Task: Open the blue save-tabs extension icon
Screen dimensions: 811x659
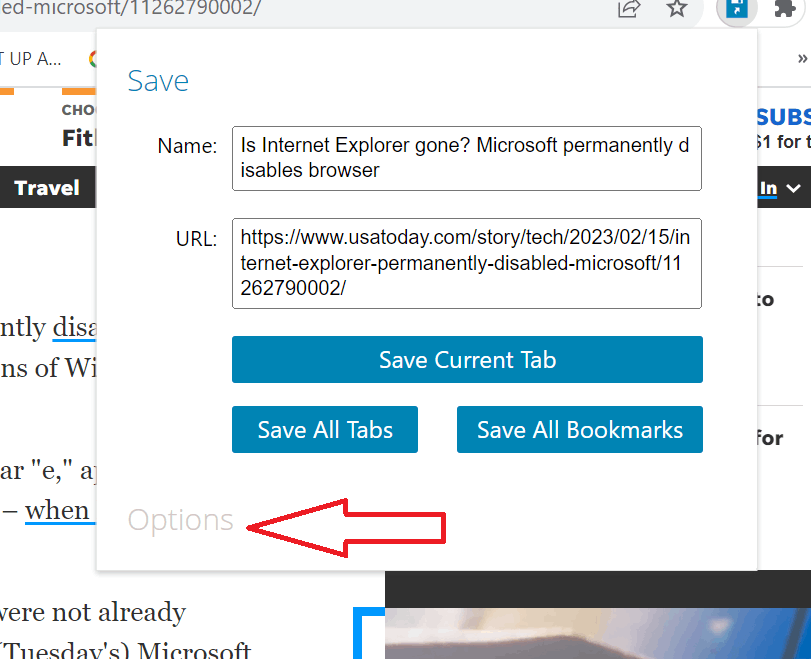Action: 737,8
